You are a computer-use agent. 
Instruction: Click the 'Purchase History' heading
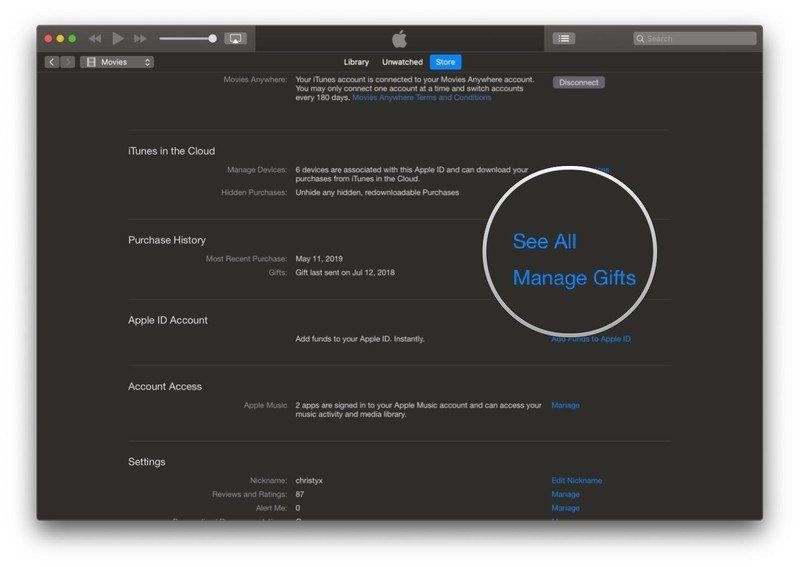[167, 240]
